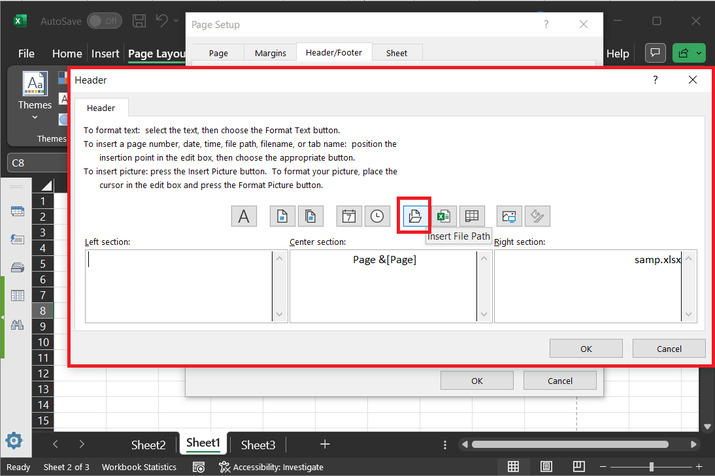The width and height of the screenshot is (715, 476).
Task: Click the zoom out minus button
Action: [603, 466]
